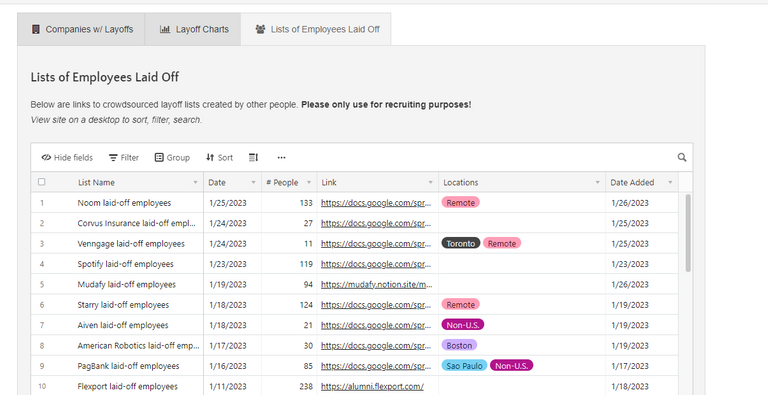This screenshot has width=768, height=395.
Task: Expand the Date column dropdown arrow
Action: coord(253,182)
